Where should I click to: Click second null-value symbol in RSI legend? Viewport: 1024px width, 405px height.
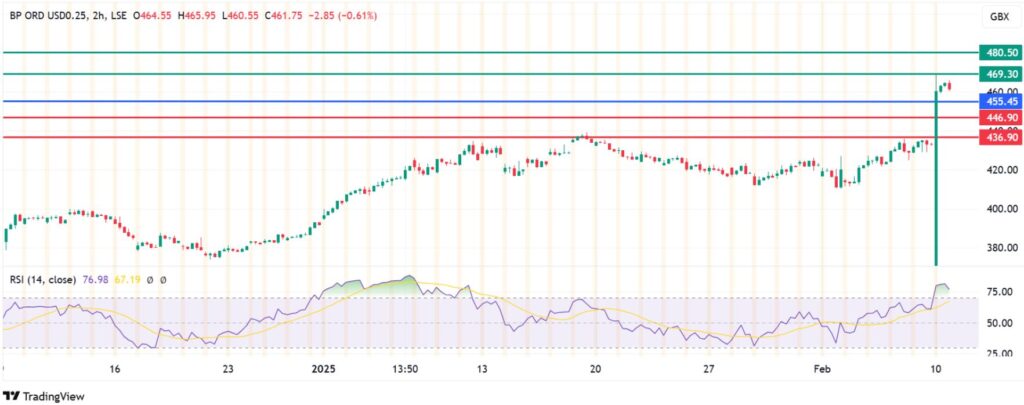[162, 281]
